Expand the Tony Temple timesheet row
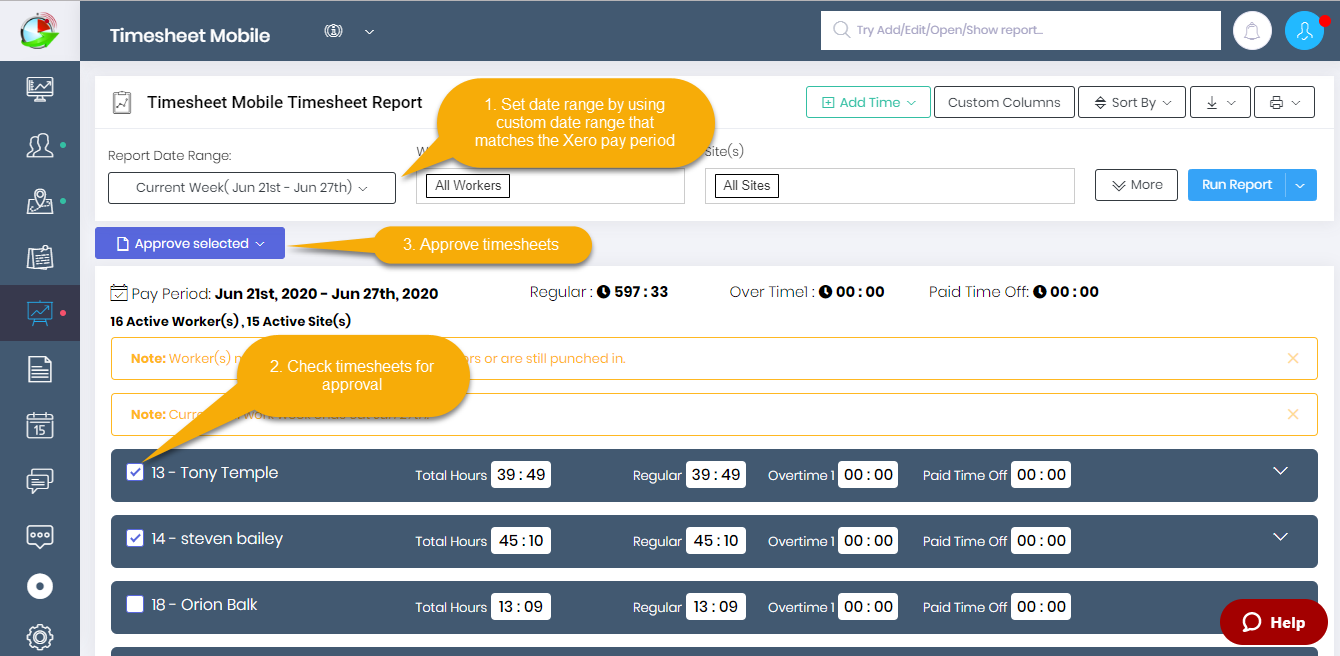Viewport: 1340px width, 656px height. [1280, 471]
